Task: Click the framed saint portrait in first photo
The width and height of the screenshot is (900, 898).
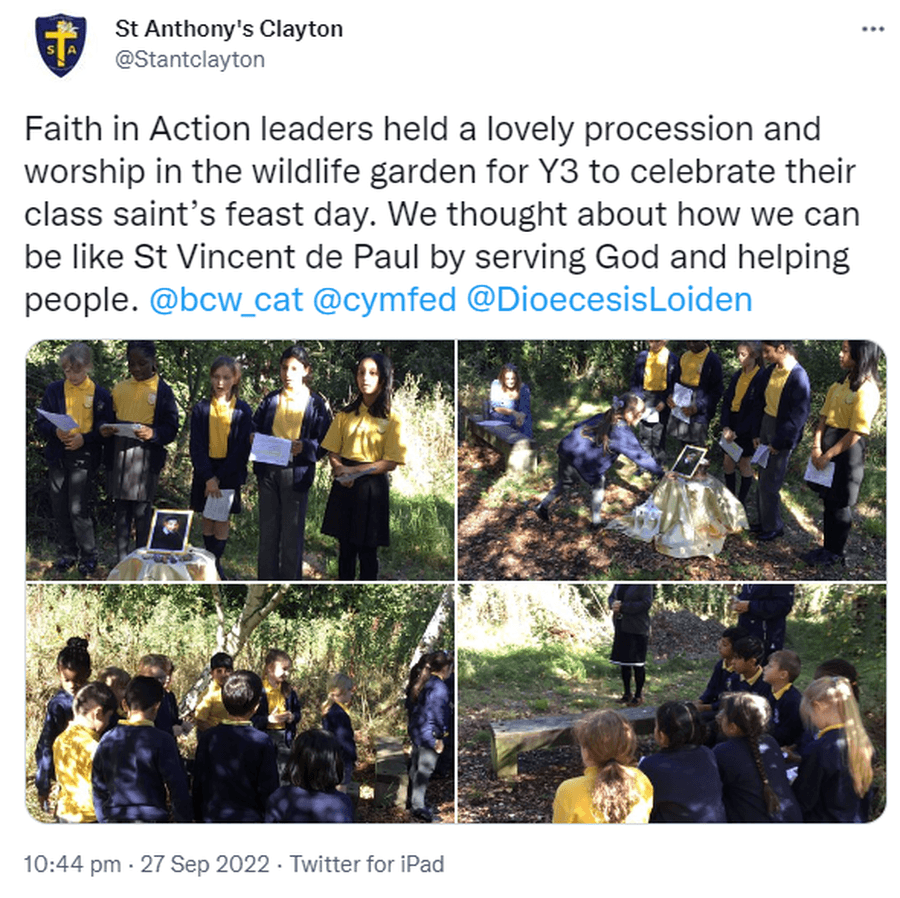Action: click(x=170, y=531)
